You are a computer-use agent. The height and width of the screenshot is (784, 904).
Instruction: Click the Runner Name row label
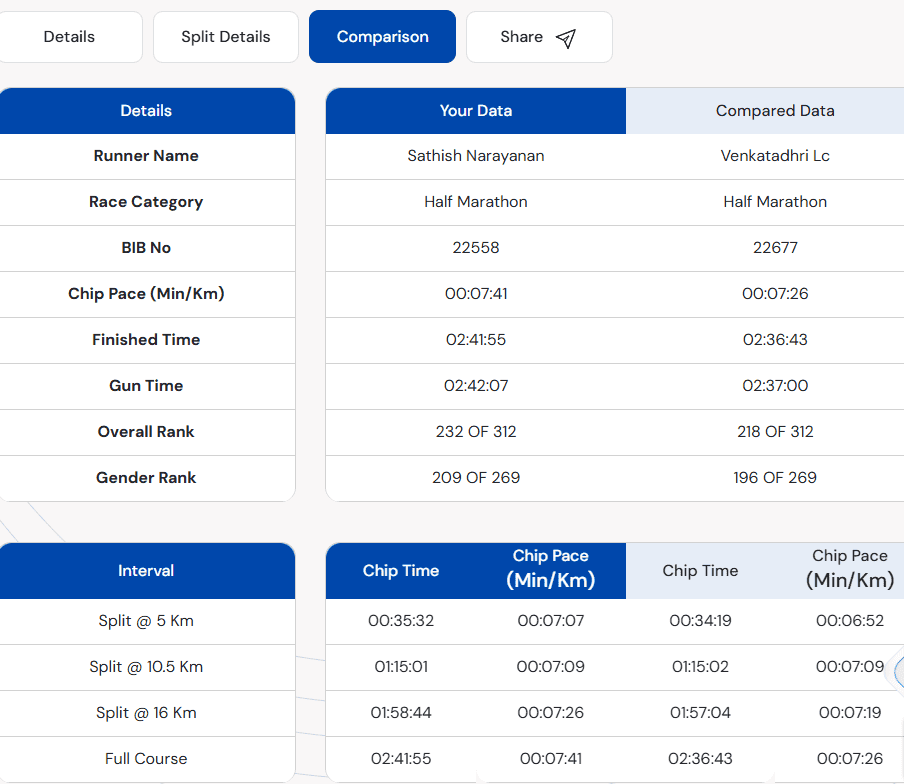pyautogui.click(x=146, y=156)
